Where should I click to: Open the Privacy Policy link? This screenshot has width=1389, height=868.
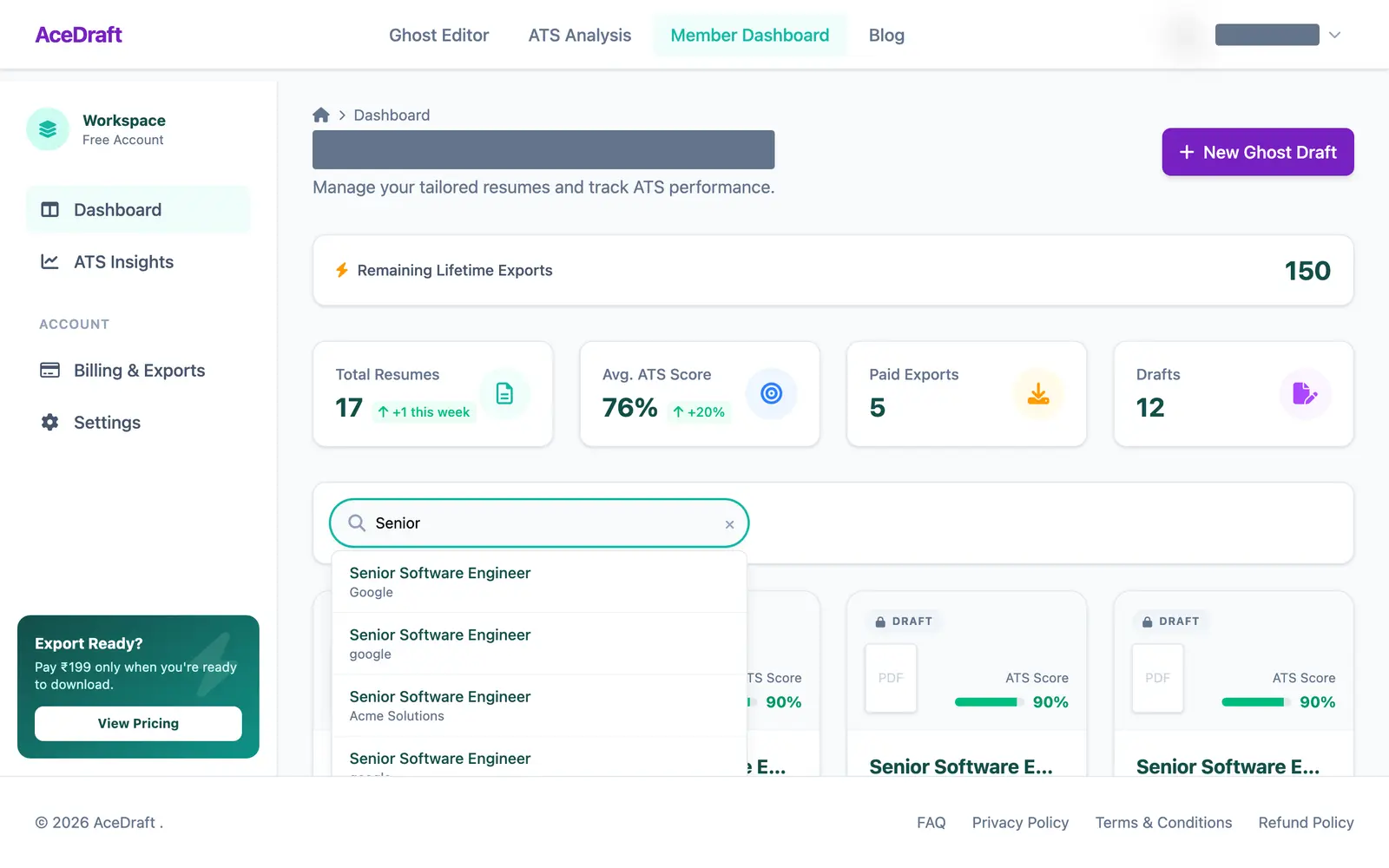[1020, 823]
